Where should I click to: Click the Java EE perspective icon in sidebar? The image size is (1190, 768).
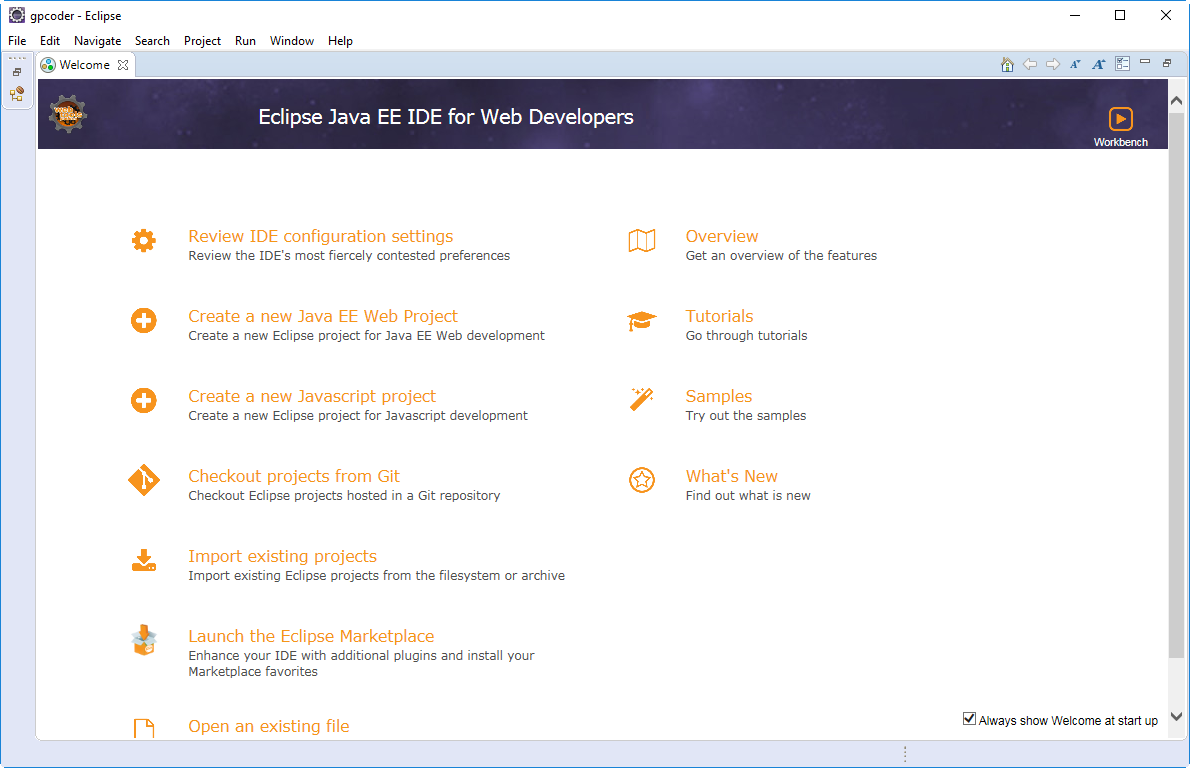click(x=17, y=94)
